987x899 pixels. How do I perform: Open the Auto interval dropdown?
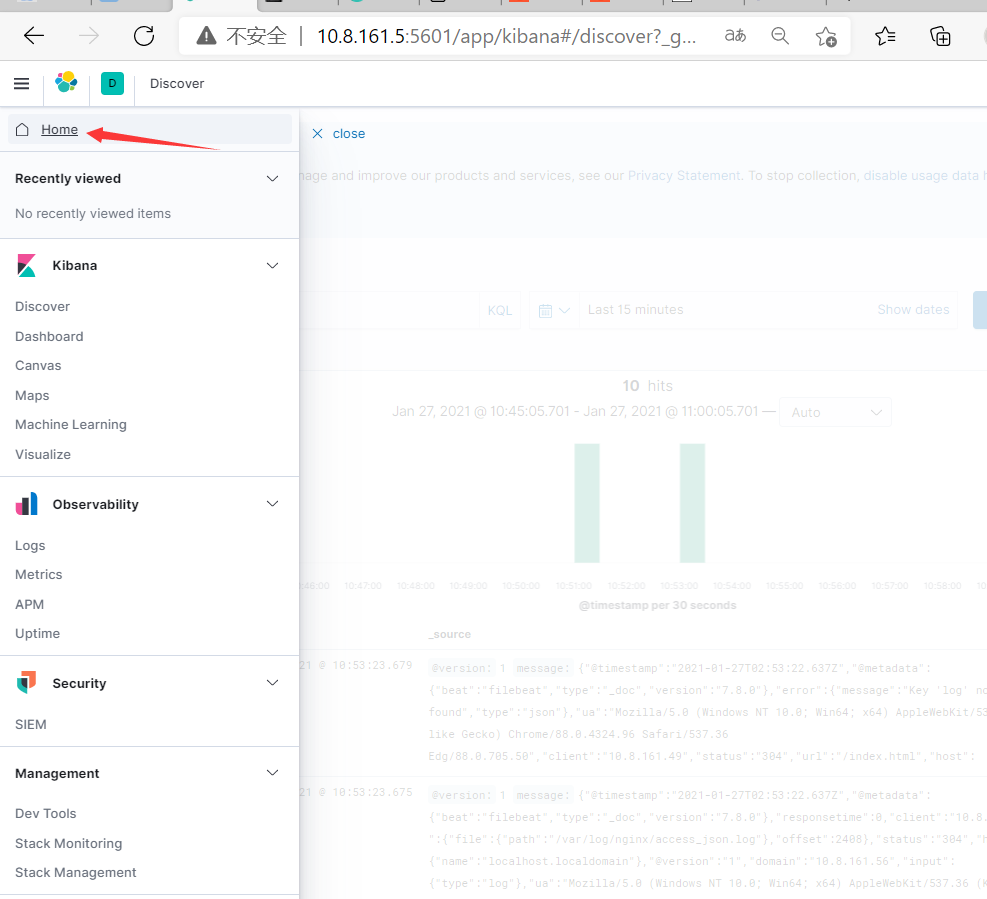tap(835, 412)
